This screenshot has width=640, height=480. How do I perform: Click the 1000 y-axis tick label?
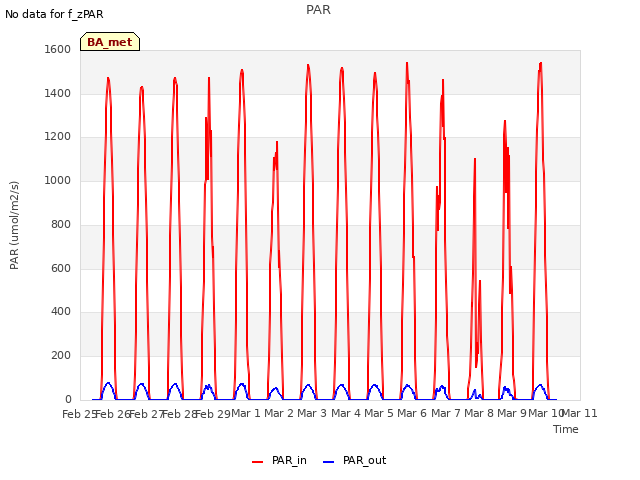tap(58, 180)
